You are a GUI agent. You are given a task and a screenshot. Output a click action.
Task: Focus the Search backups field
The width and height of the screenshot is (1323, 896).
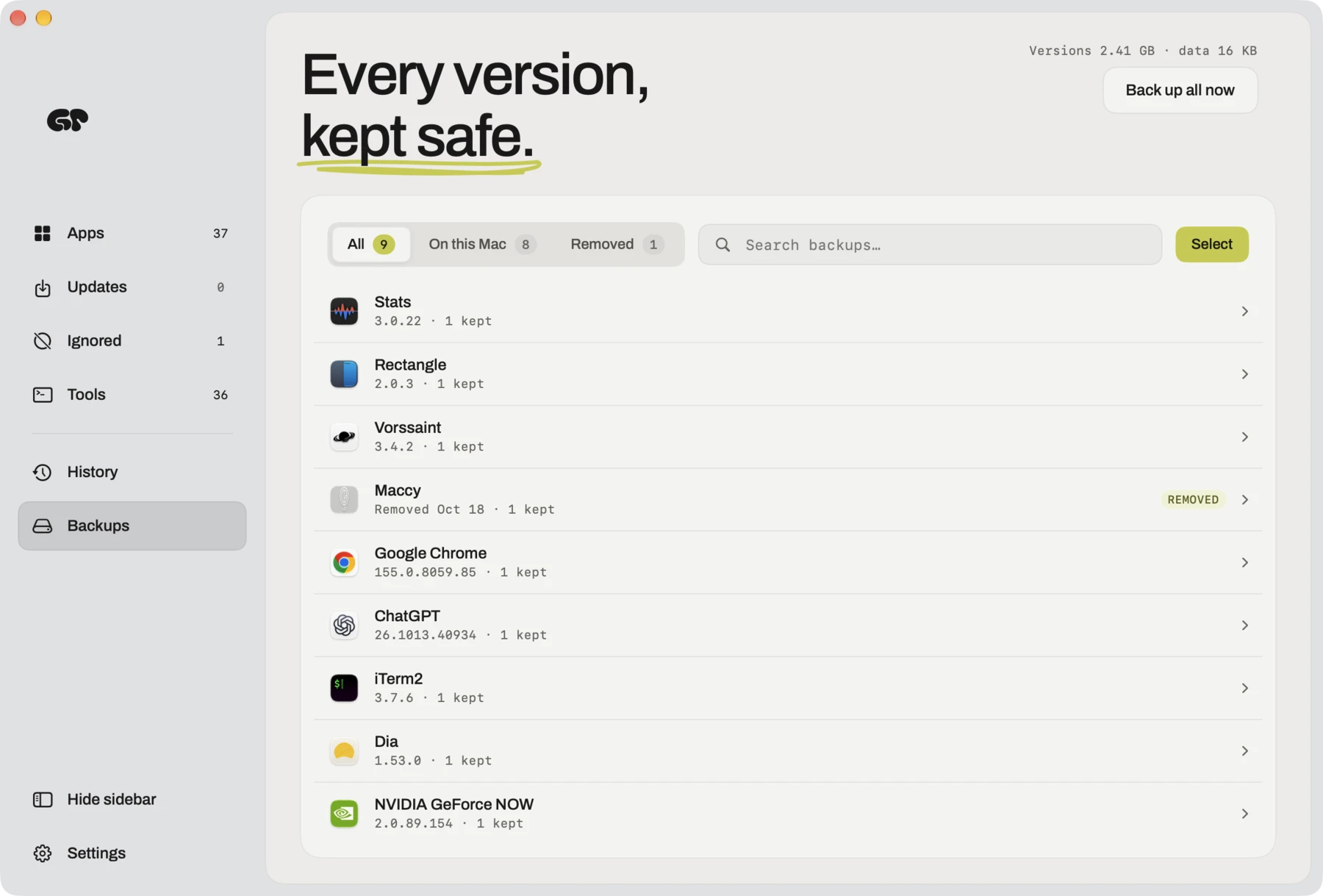930,245
